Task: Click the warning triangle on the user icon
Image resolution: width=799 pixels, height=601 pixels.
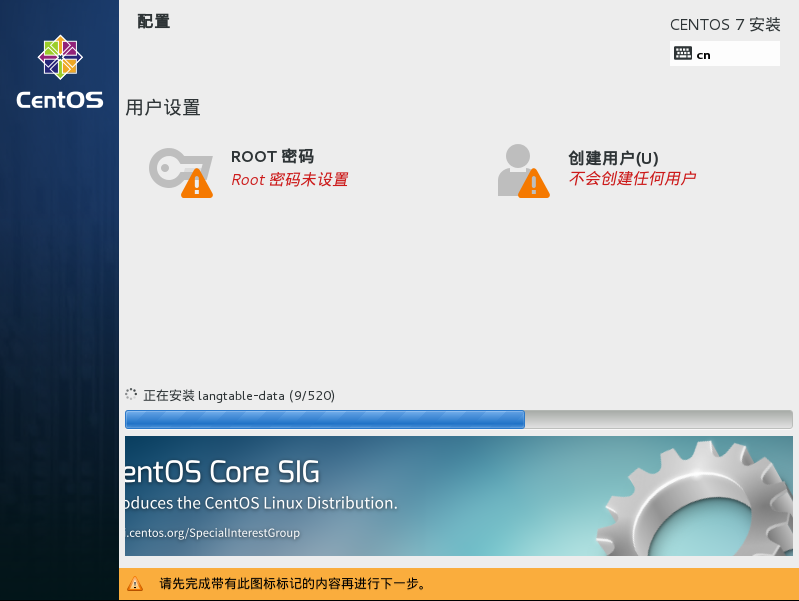Action: pos(533,183)
